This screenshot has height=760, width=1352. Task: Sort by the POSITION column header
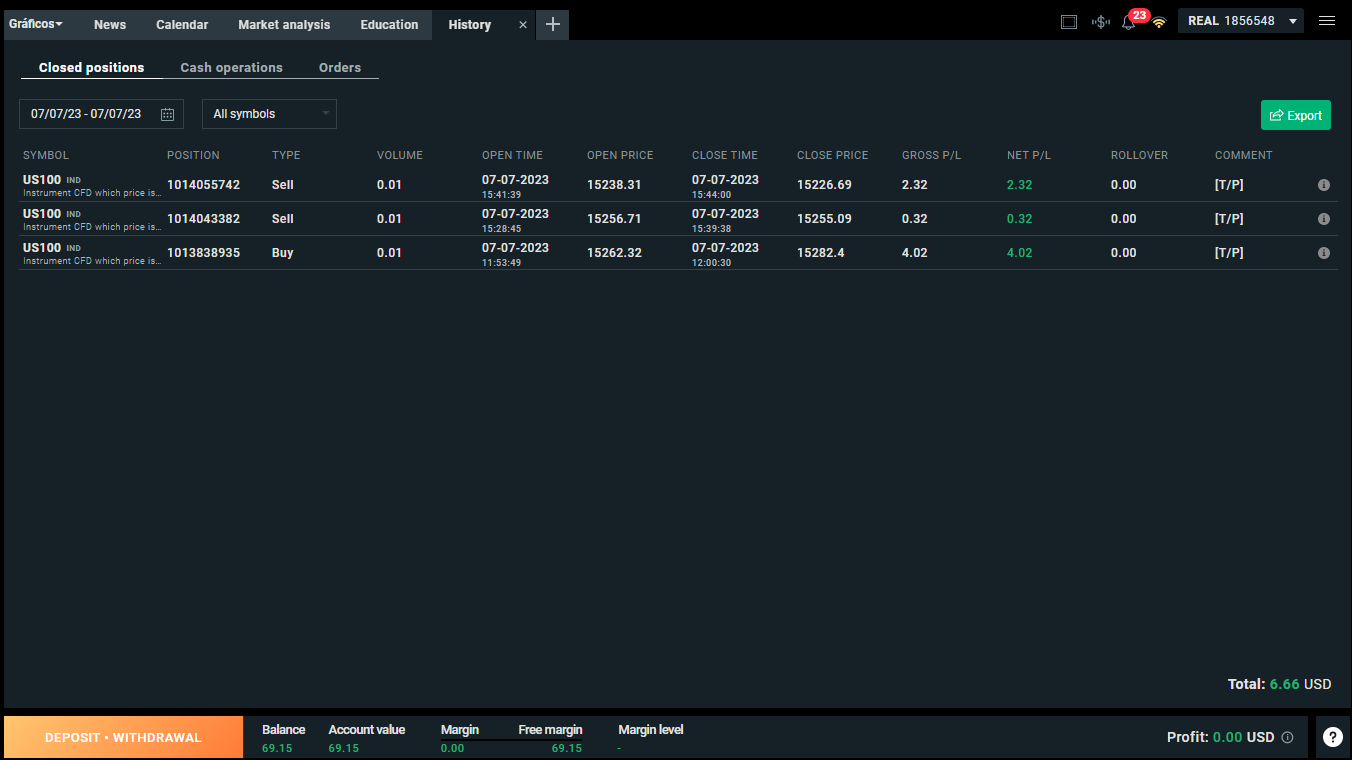193,155
